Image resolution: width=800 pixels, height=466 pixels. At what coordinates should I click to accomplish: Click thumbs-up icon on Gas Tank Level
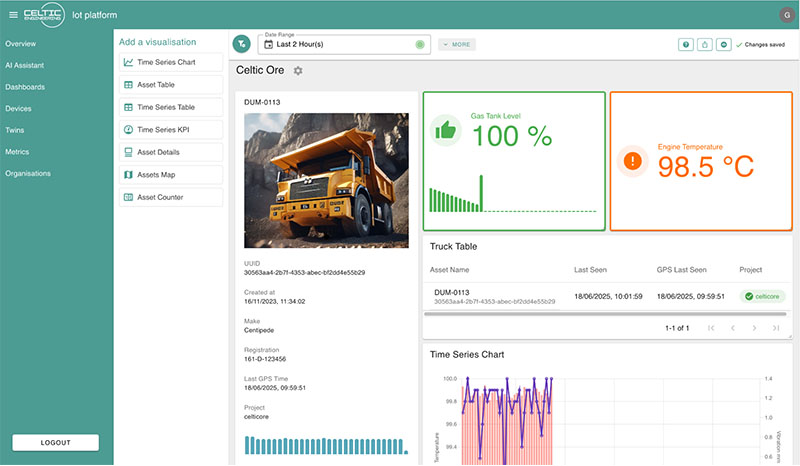tap(445, 130)
